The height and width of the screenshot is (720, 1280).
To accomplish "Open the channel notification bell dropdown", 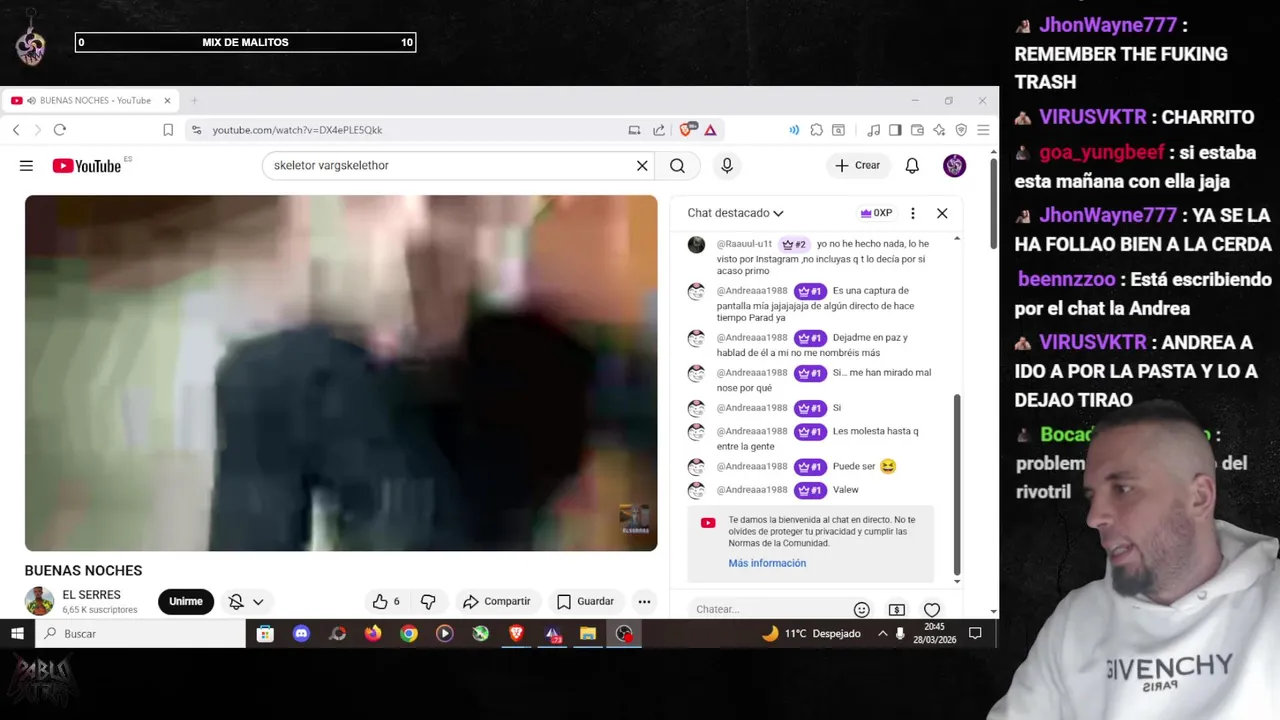I will click(x=246, y=601).
